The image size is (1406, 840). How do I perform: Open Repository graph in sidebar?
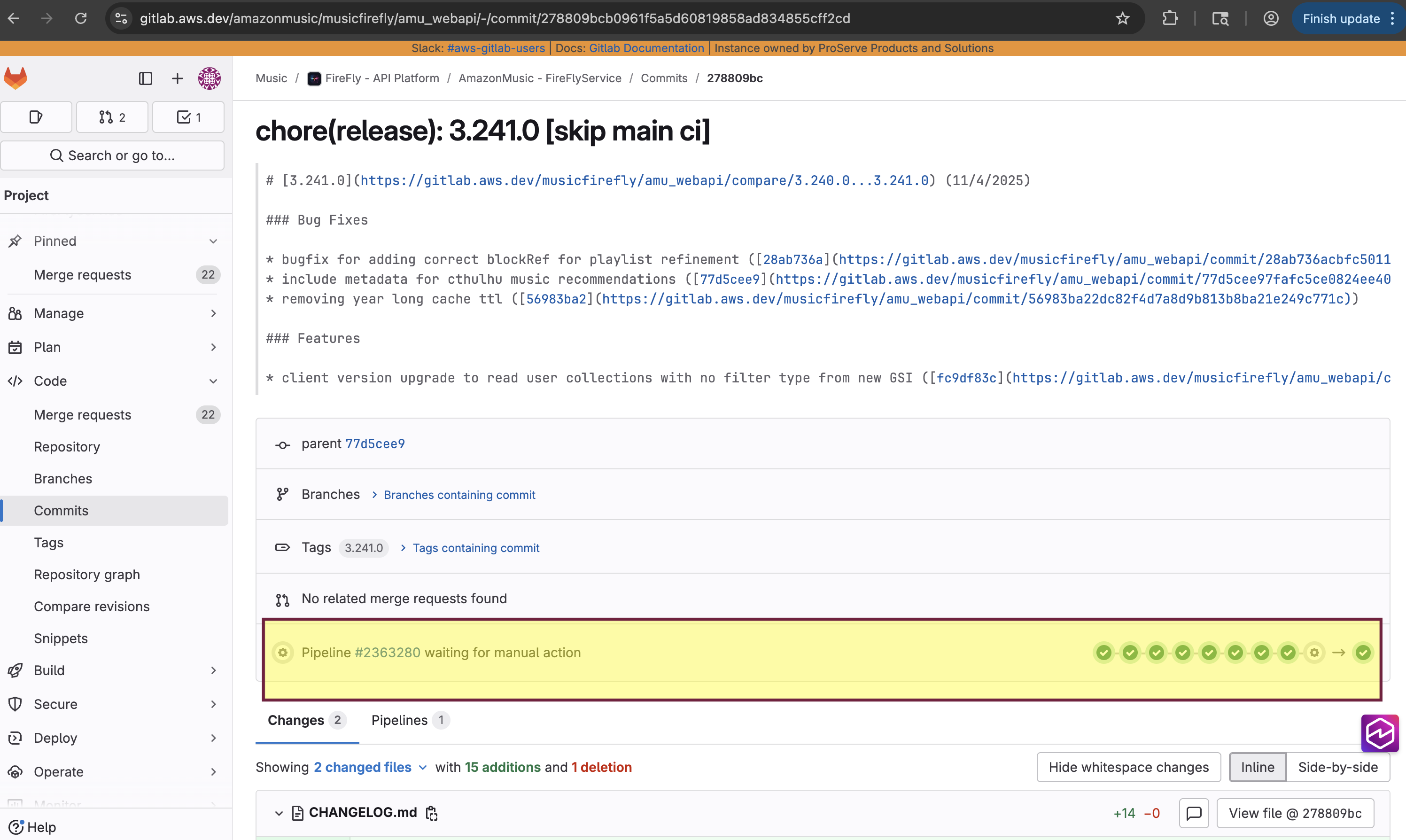pyautogui.click(x=86, y=575)
